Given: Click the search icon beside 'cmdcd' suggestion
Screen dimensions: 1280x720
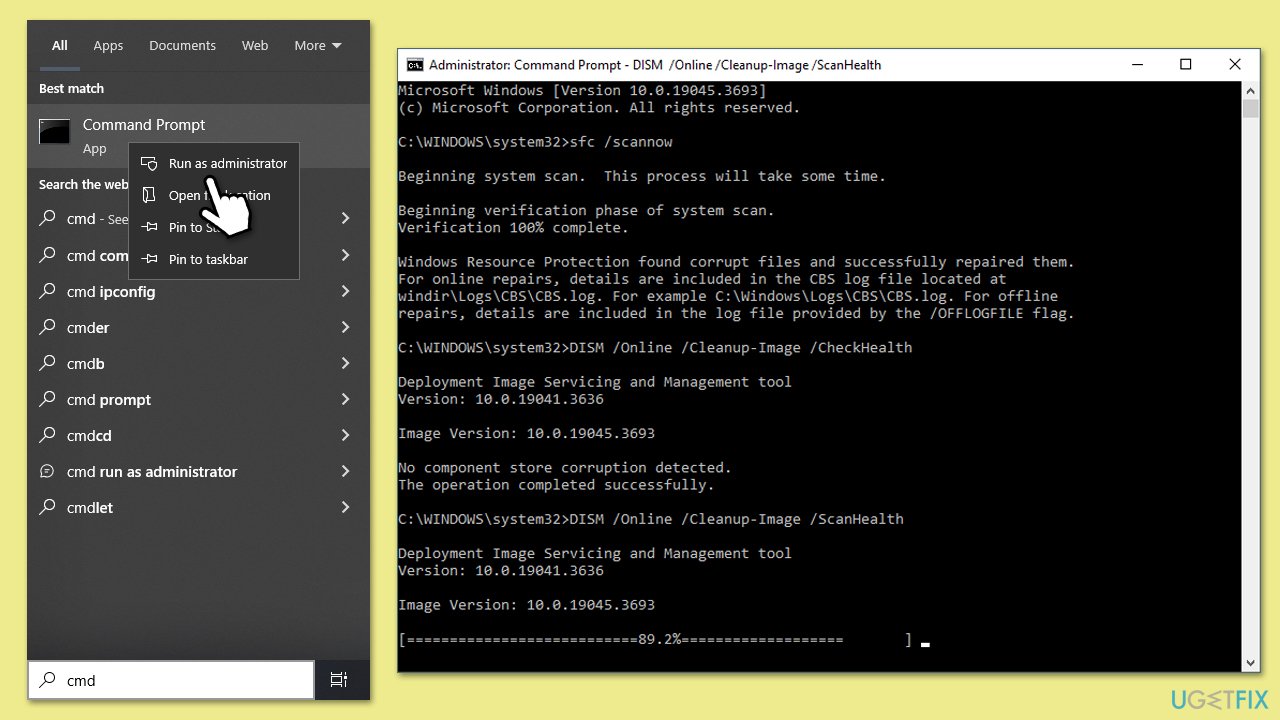Looking at the screenshot, I should (x=47, y=435).
